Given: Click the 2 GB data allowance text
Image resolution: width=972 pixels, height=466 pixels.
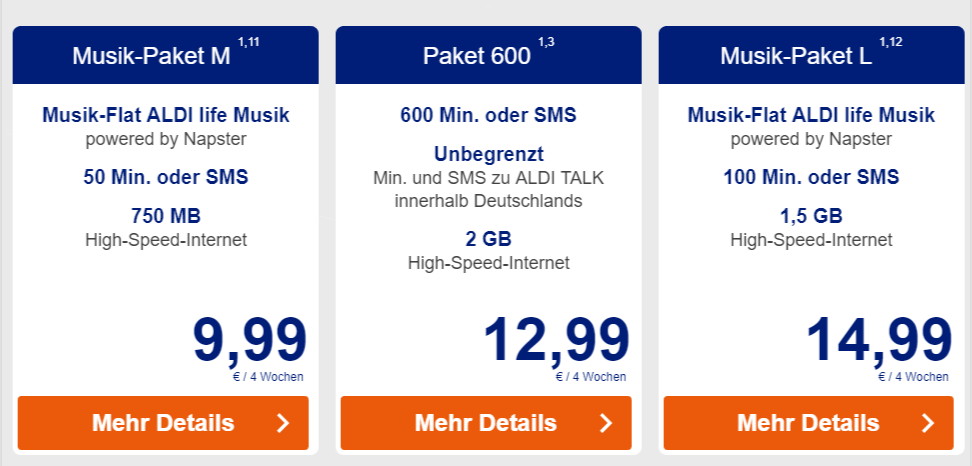Looking at the screenshot, I should coord(488,239).
